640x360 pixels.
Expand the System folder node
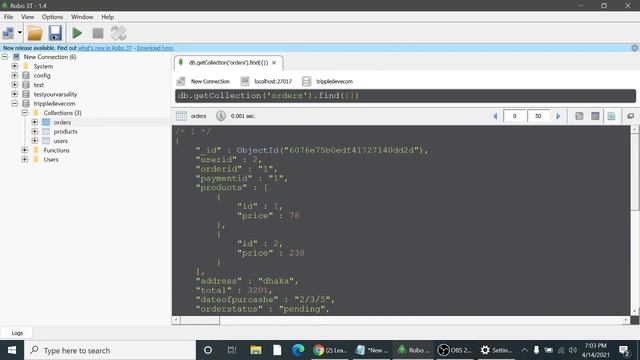(15, 66)
